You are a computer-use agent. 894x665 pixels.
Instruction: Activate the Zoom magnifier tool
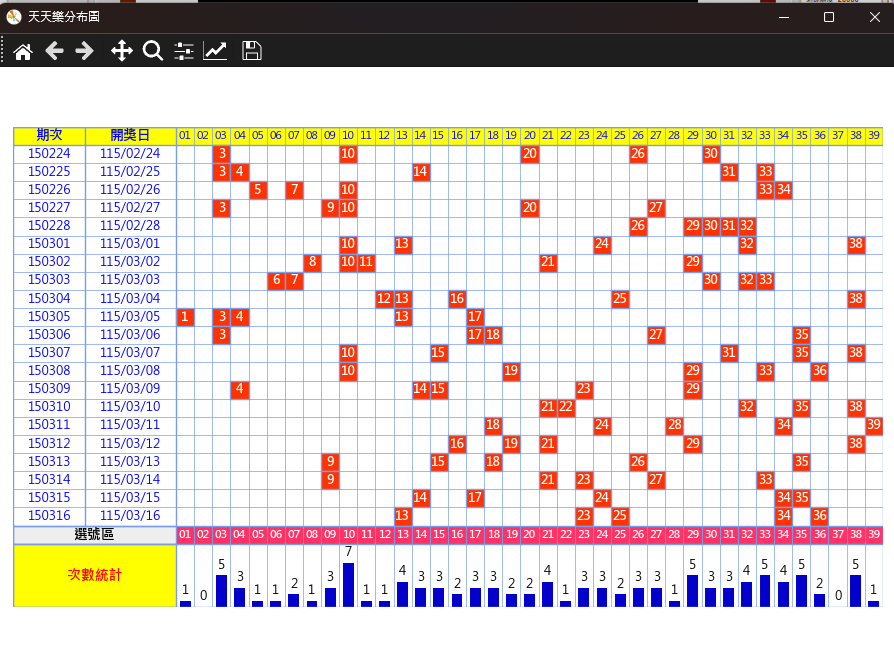click(x=152, y=51)
